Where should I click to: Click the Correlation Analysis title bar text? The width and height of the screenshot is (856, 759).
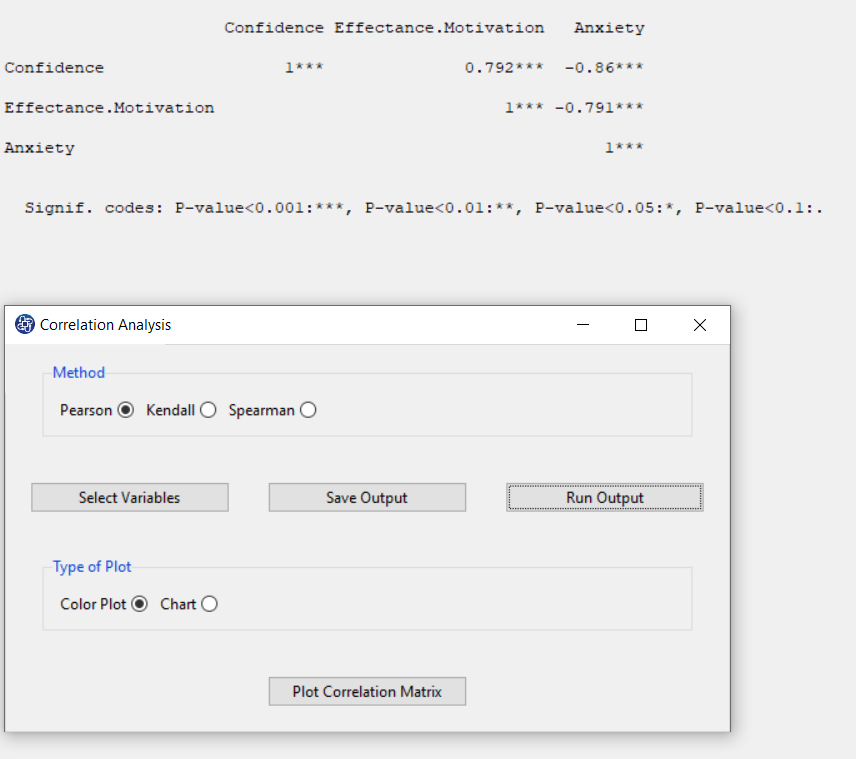coord(105,325)
